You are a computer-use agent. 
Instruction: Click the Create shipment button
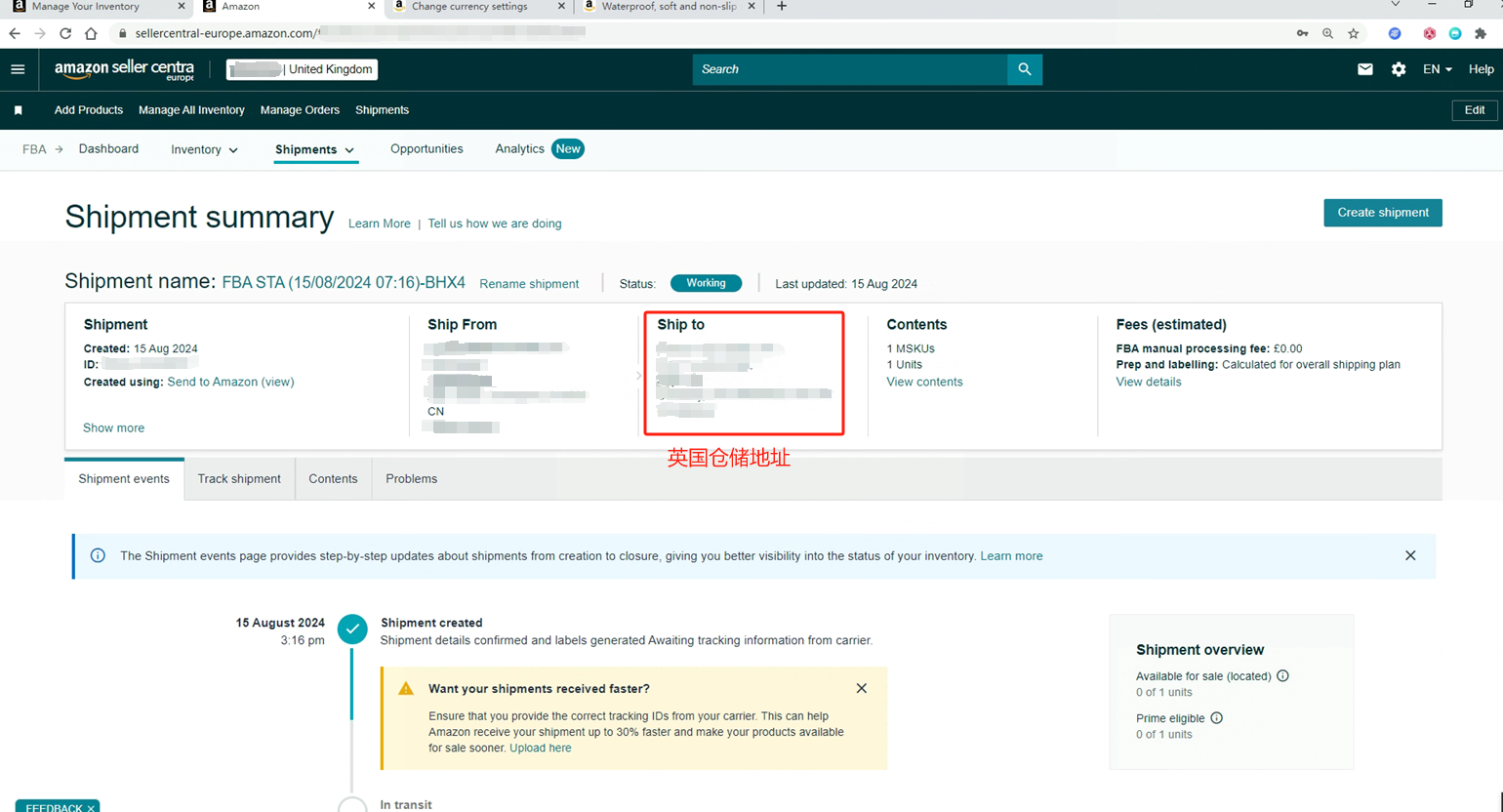pos(1383,213)
